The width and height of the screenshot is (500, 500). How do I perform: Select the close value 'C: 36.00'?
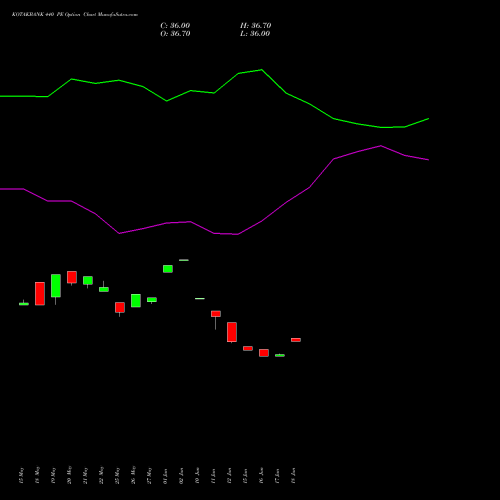pos(175,26)
